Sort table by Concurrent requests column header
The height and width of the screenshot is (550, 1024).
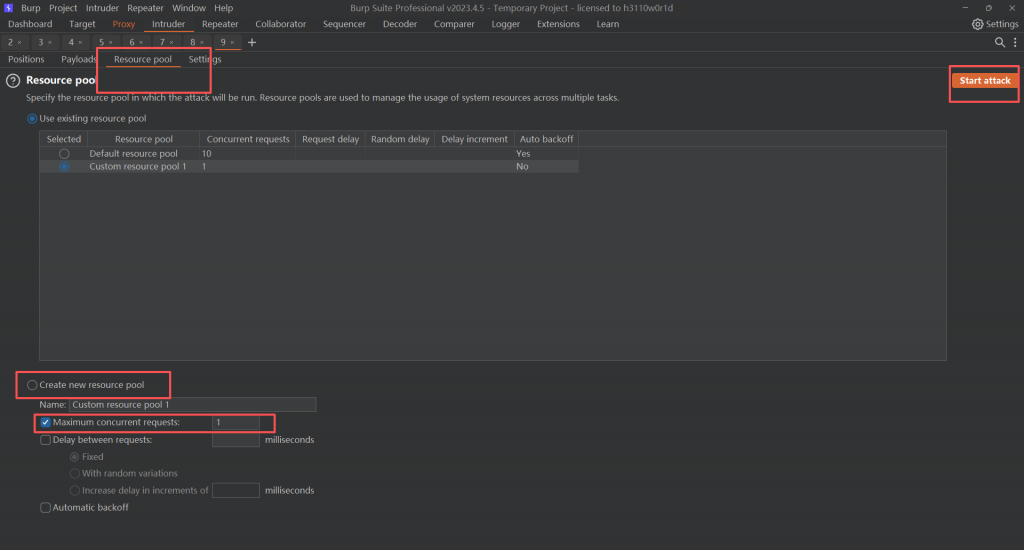248,139
